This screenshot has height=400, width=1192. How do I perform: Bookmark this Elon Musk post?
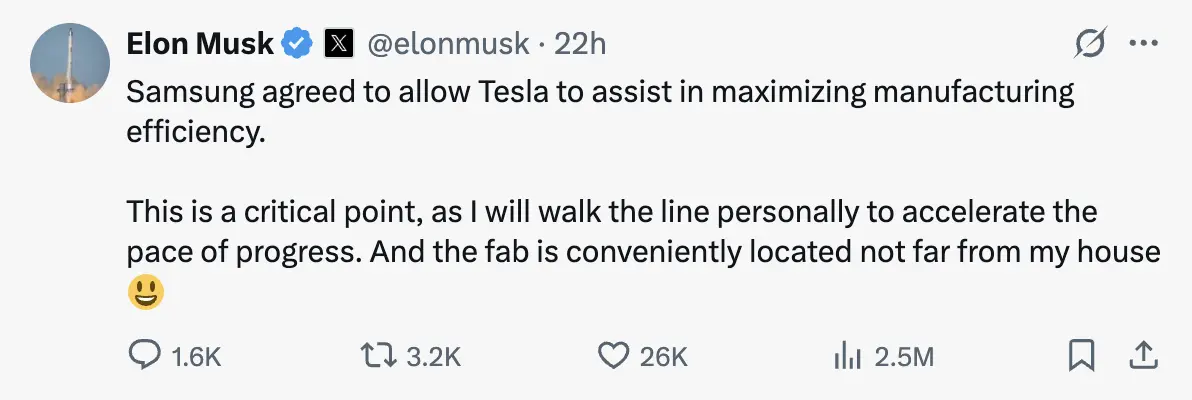tap(1082, 356)
